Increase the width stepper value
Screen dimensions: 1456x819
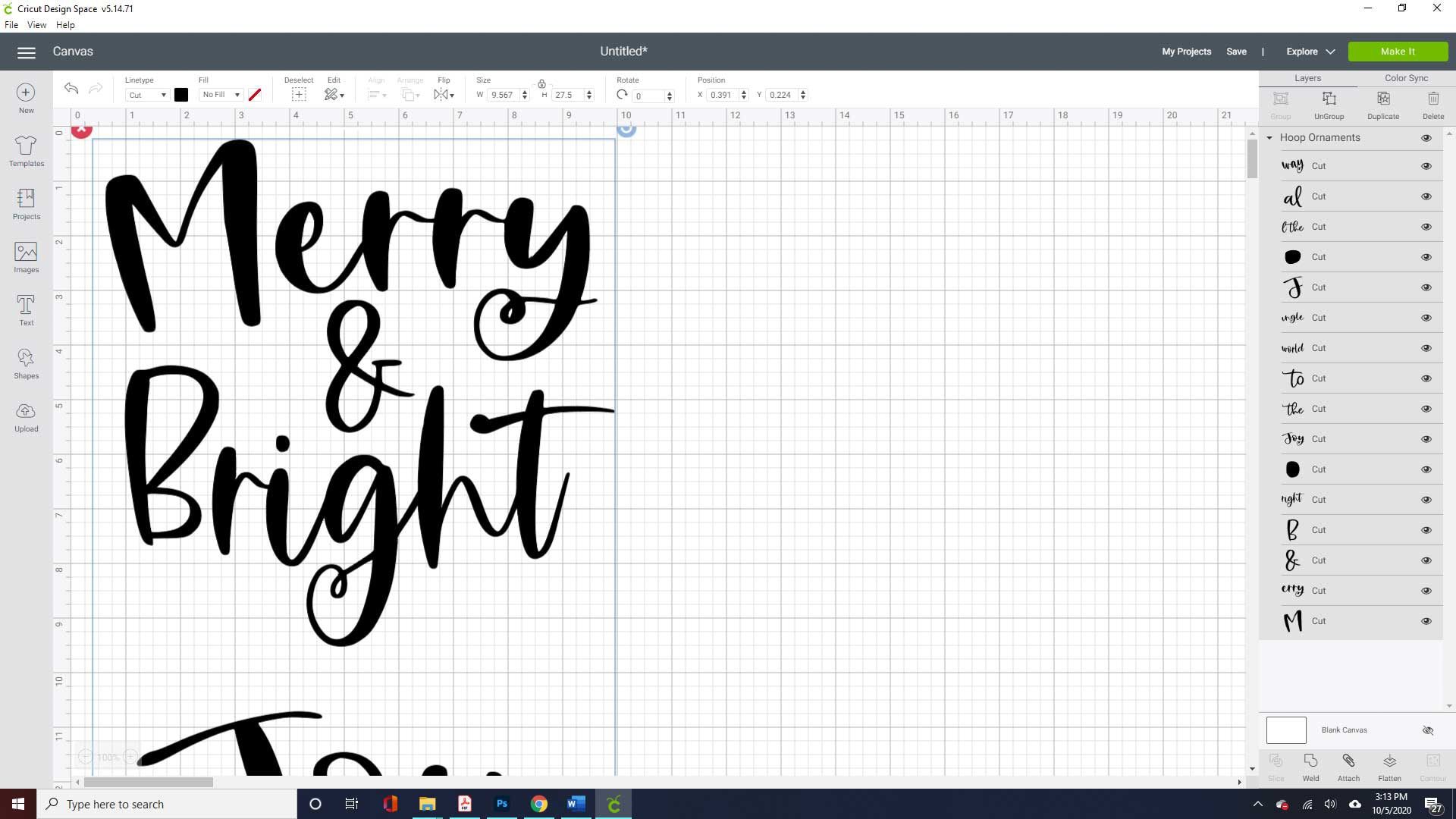[x=525, y=92]
